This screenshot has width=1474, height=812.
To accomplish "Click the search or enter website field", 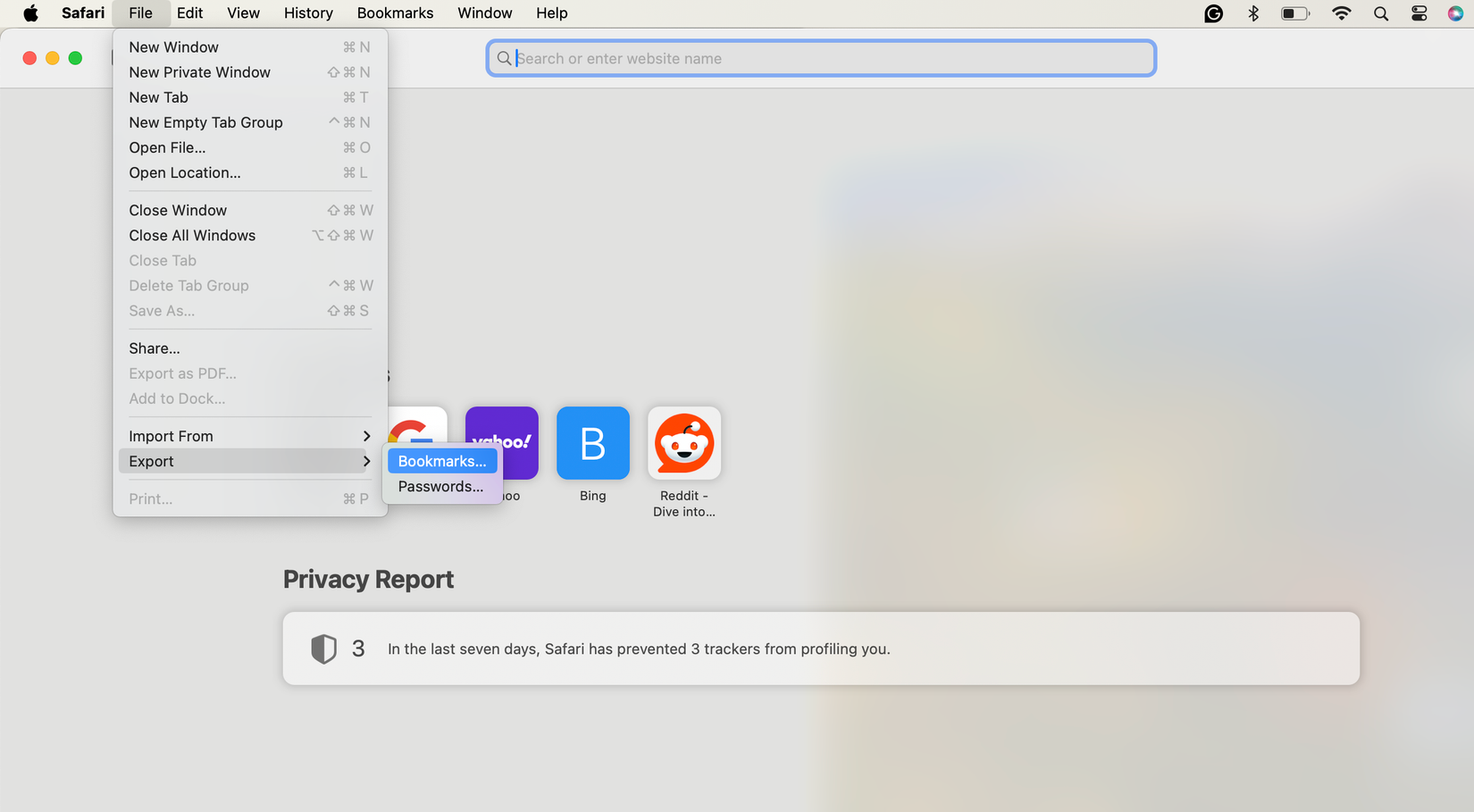I will click(x=820, y=58).
